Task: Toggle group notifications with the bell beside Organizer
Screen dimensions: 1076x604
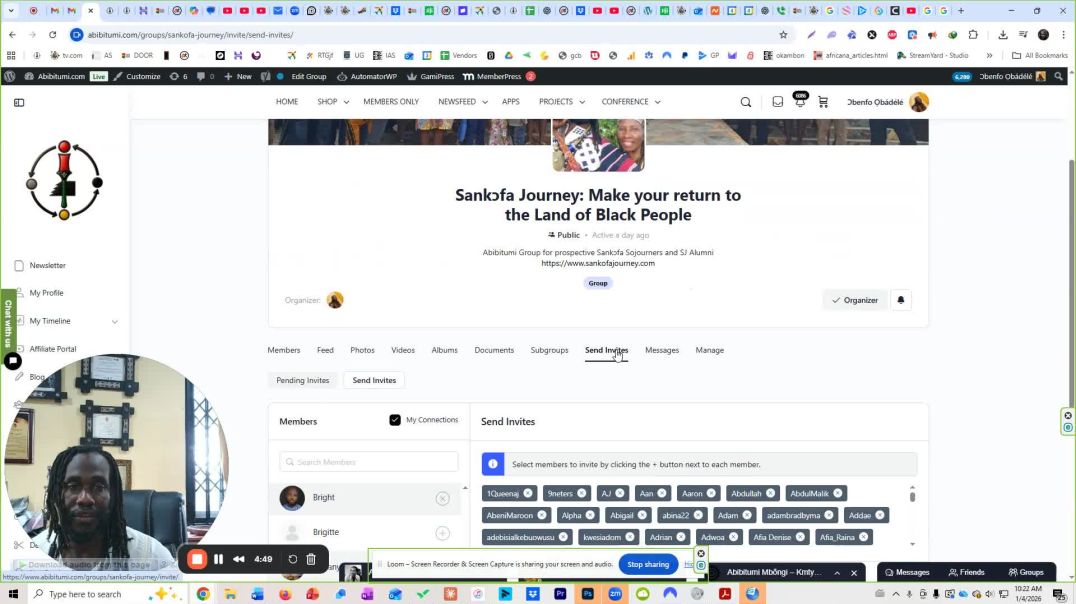Action: point(900,300)
